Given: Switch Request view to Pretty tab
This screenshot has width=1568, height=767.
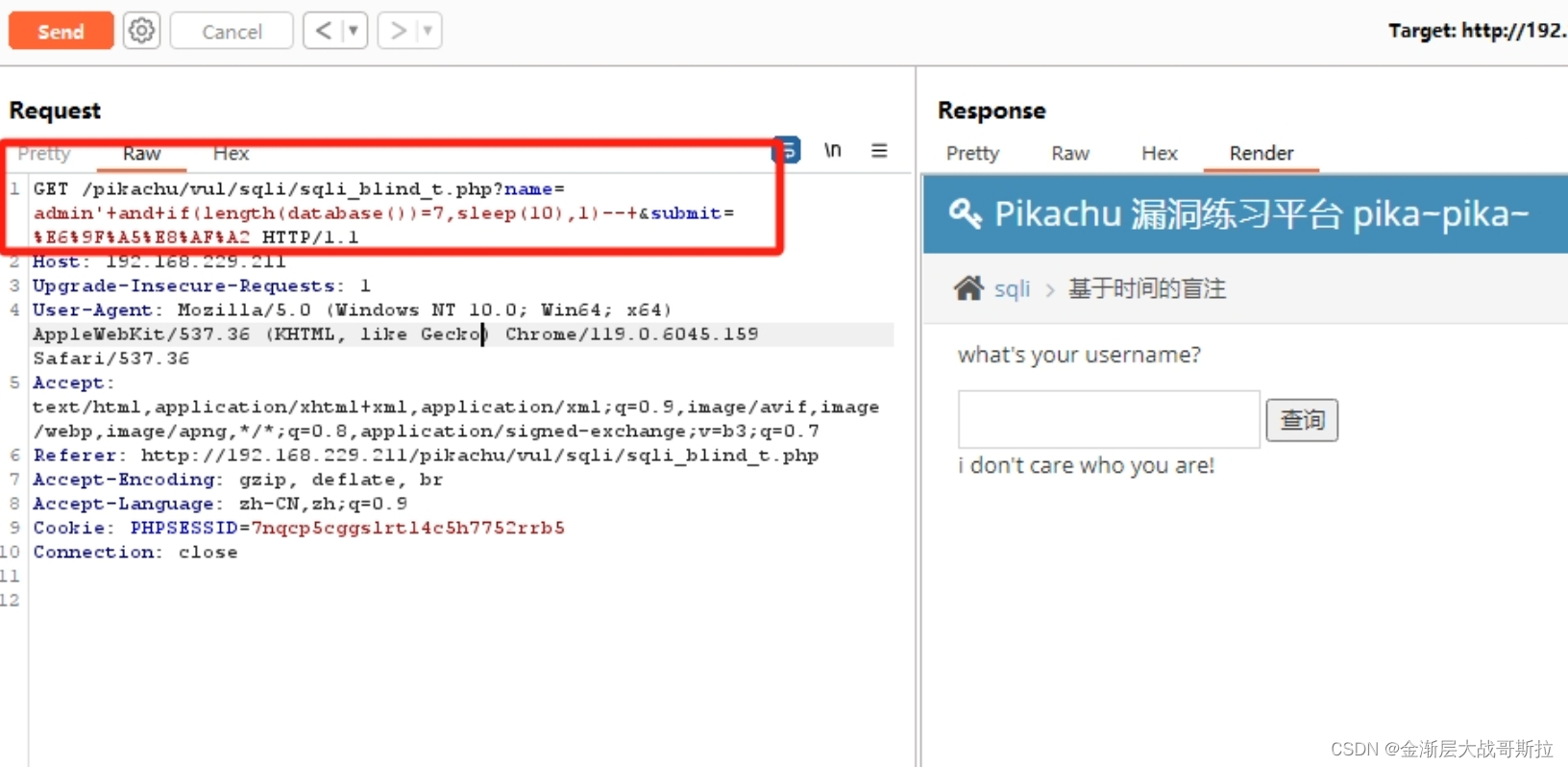Looking at the screenshot, I should tap(44, 154).
